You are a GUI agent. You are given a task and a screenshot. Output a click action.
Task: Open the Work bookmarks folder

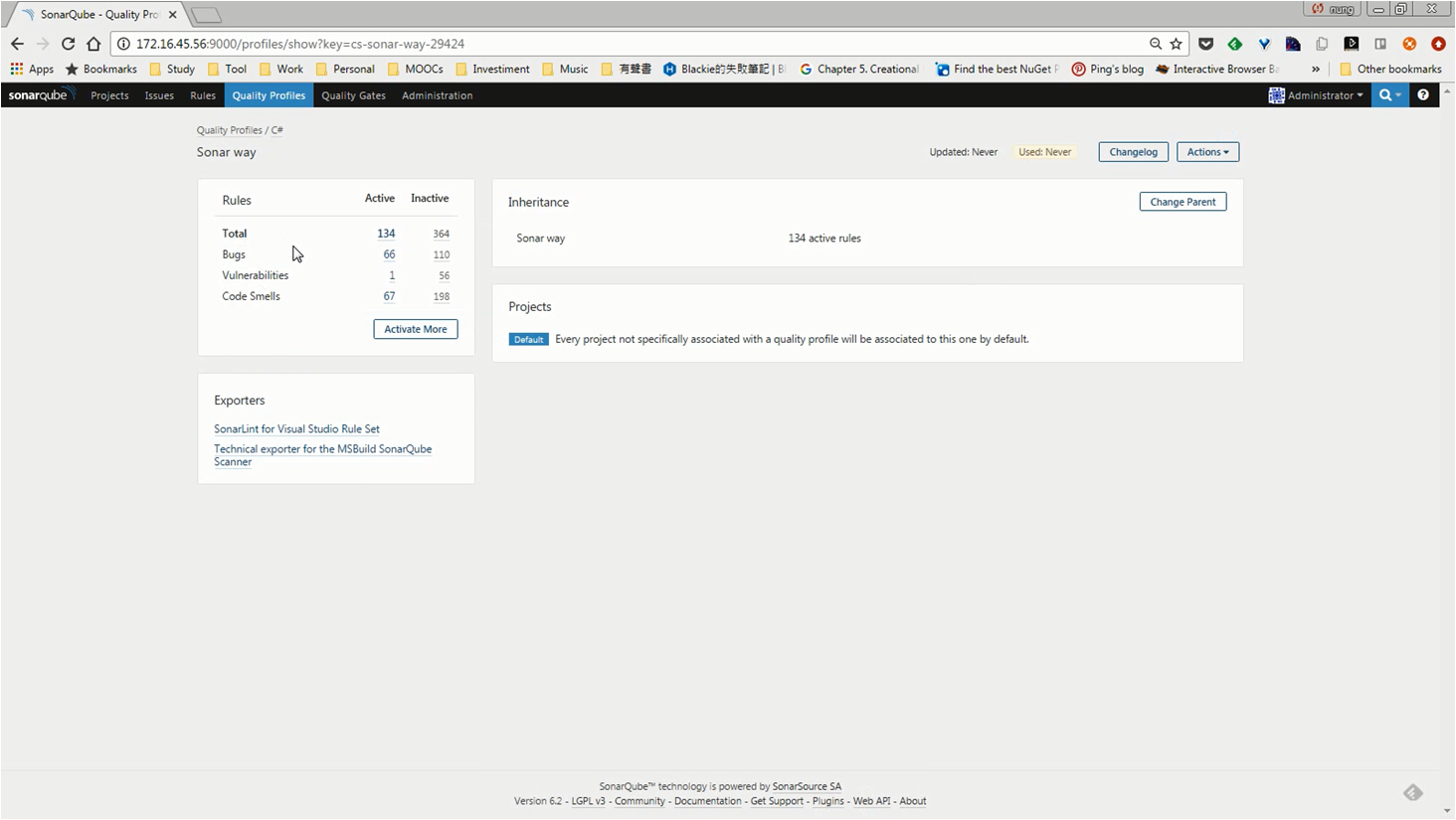[281, 69]
